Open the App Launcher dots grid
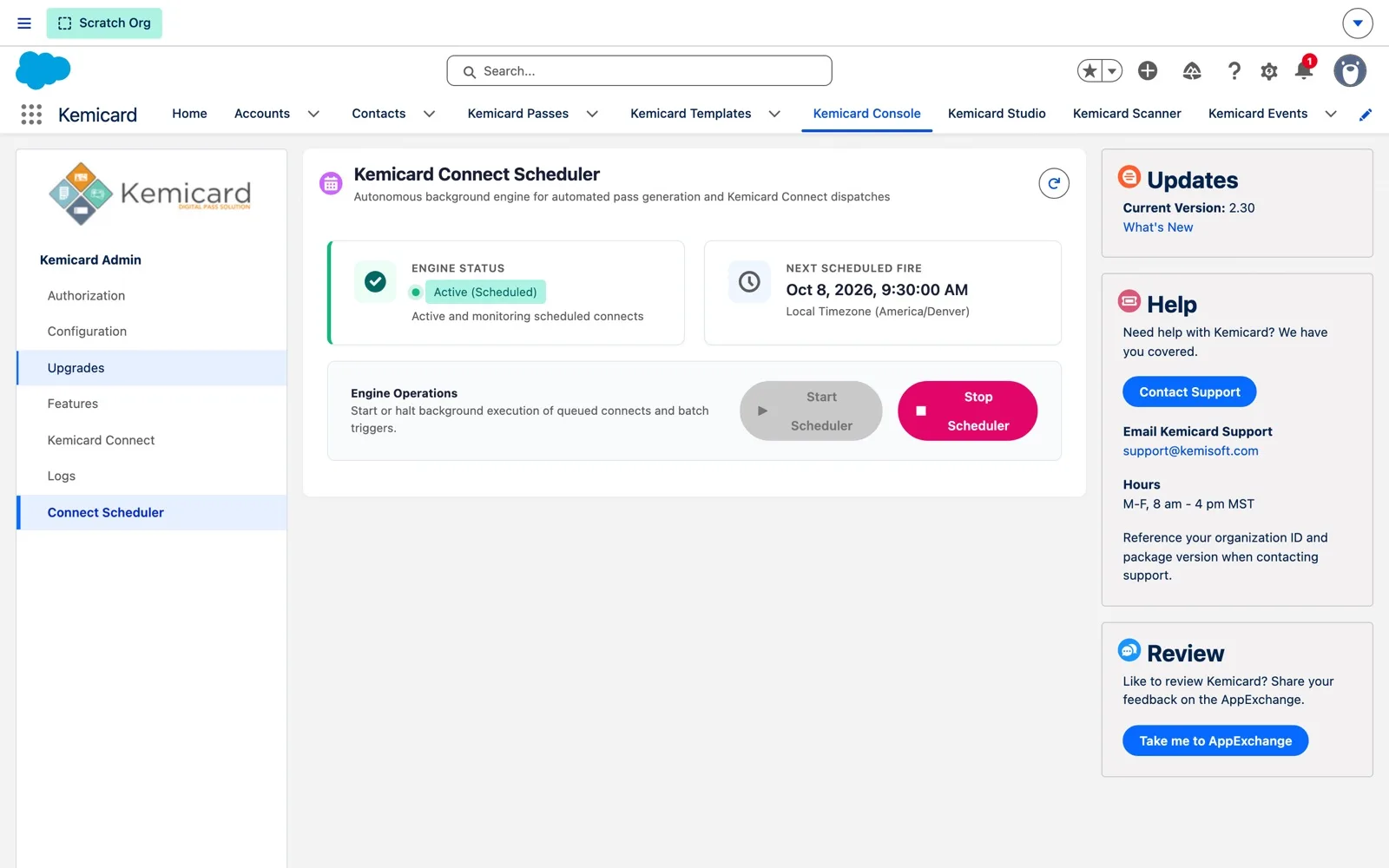Screen dimensions: 1389x868 [x=31, y=115]
